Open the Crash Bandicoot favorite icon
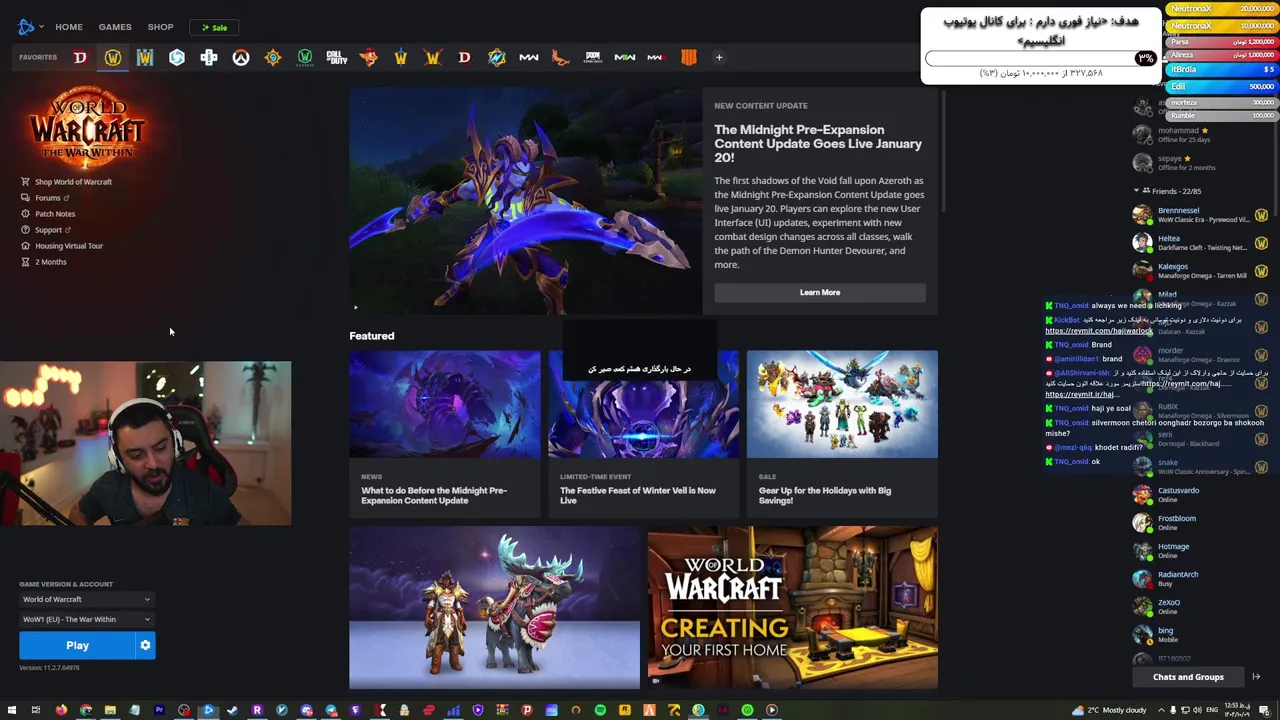 369,57
